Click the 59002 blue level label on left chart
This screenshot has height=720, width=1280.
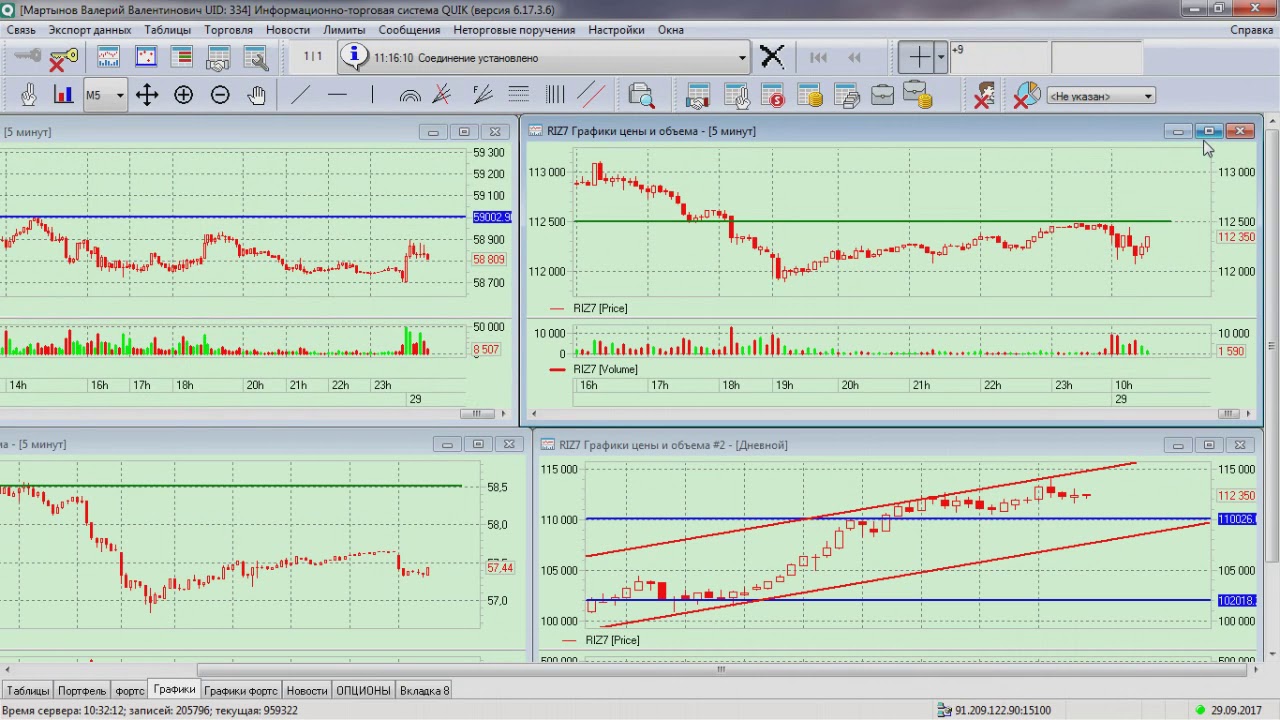(x=492, y=217)
